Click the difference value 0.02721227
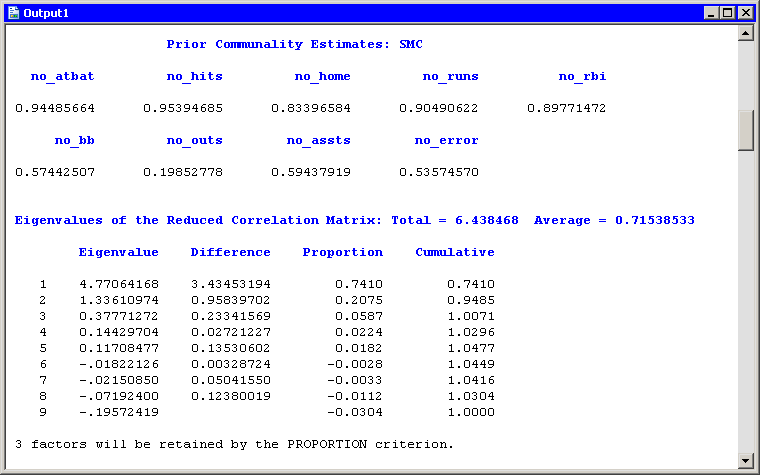 coord(231,332)
